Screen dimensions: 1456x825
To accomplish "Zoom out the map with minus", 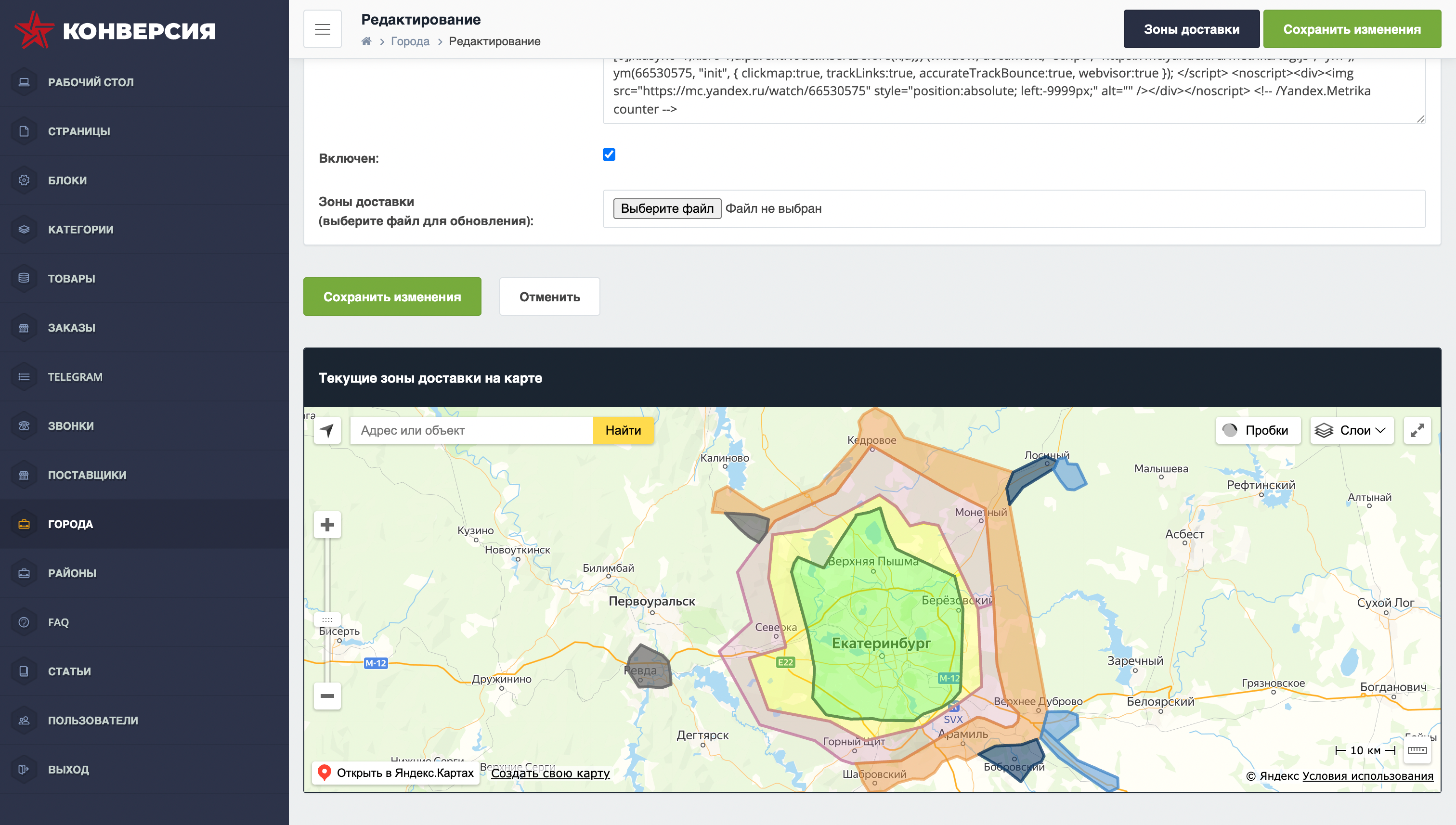I will click(327, 695).
